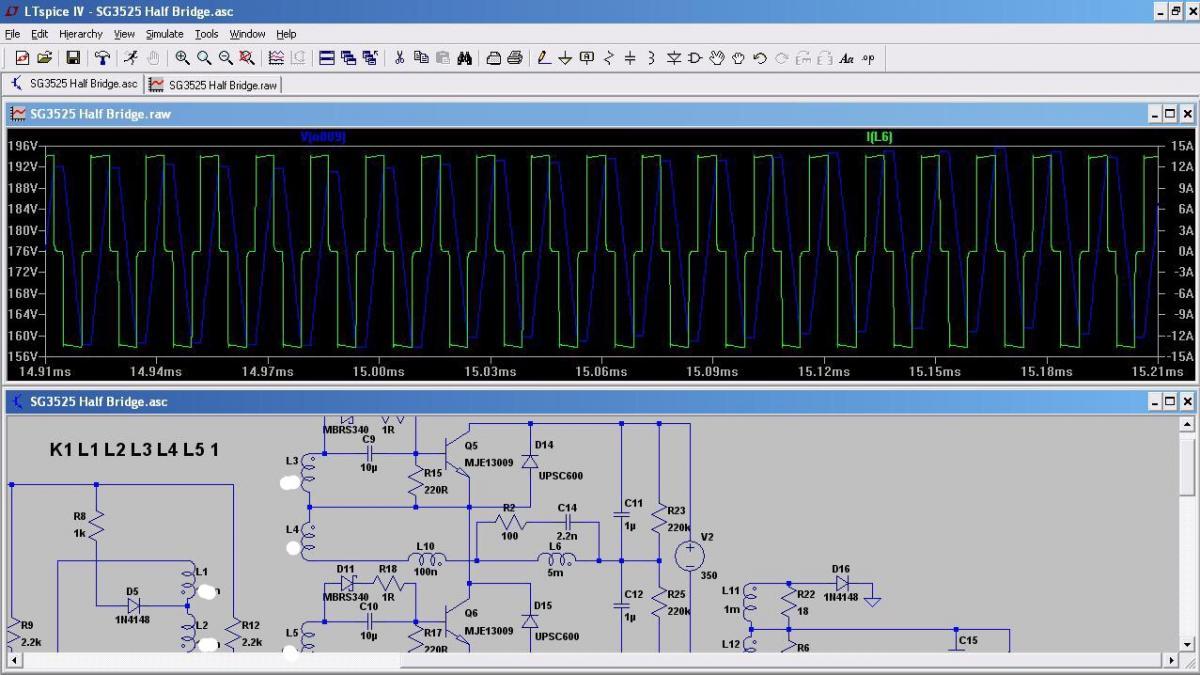Switch to SG3525 Half Bridge.raw tab

(x=214, y=85)
